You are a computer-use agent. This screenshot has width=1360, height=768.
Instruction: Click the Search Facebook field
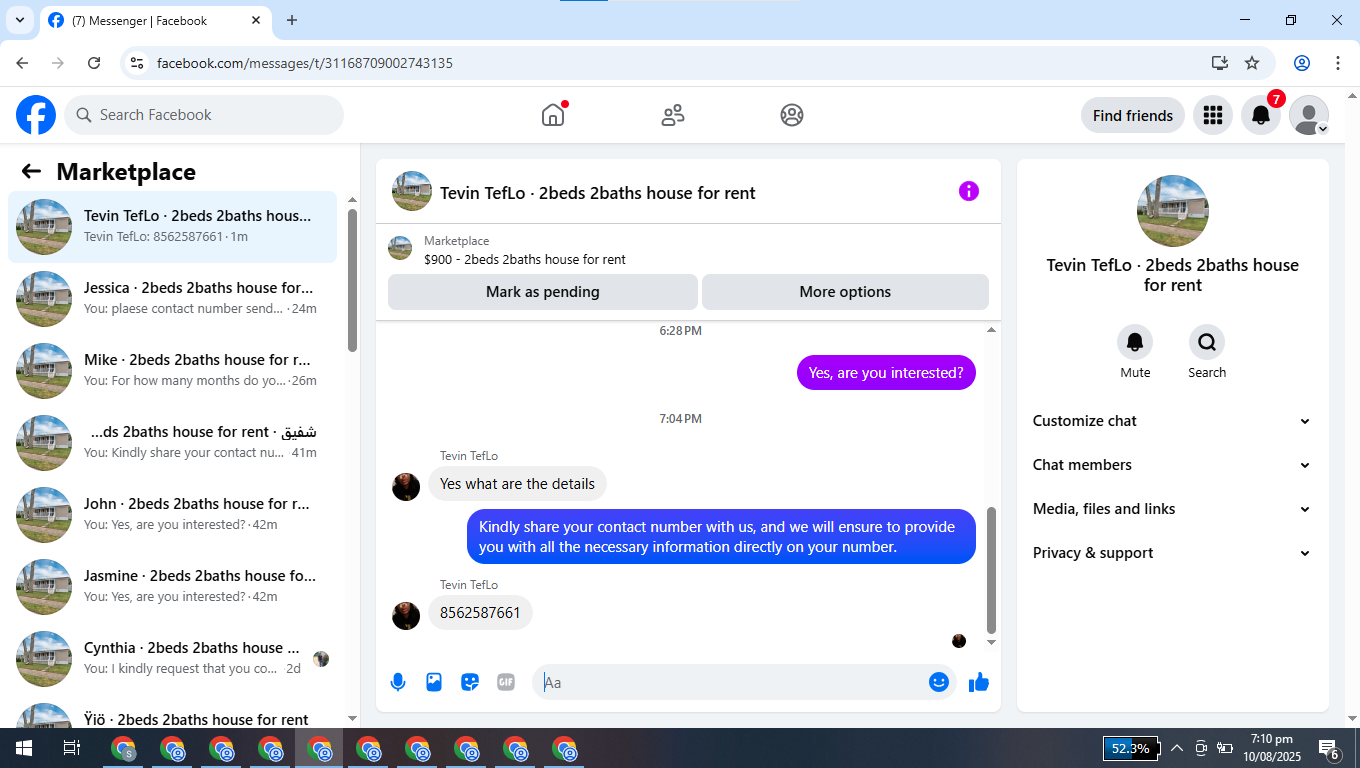[x=204, y=115]
